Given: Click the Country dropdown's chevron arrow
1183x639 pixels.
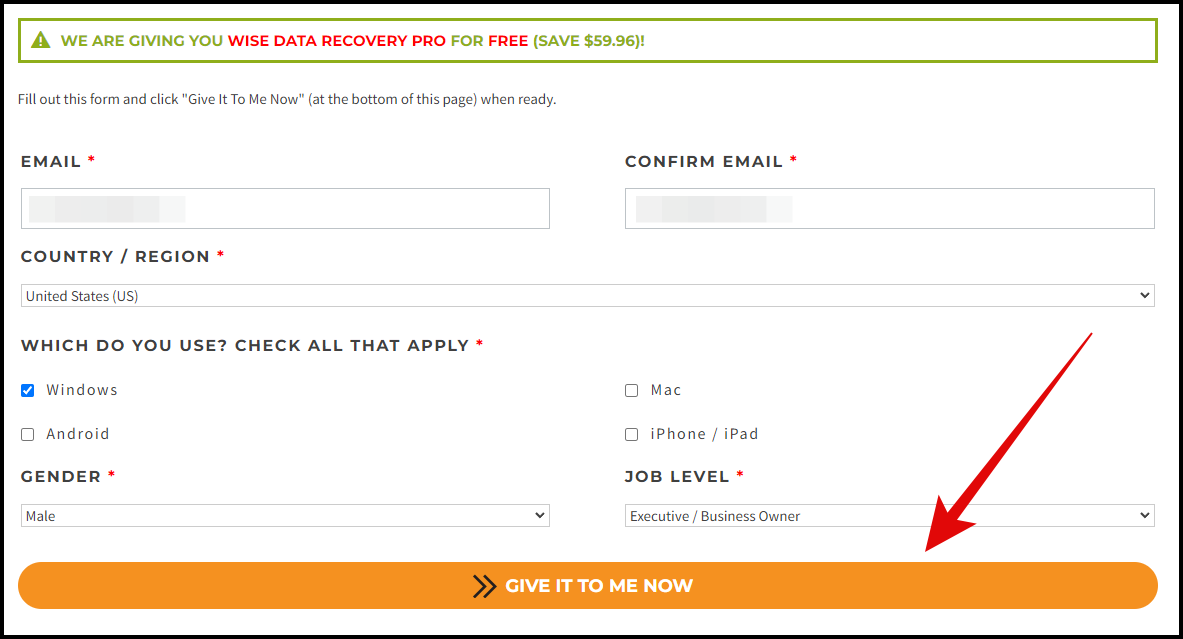Looking at the screenshot, I should [x=1145, y=295].
